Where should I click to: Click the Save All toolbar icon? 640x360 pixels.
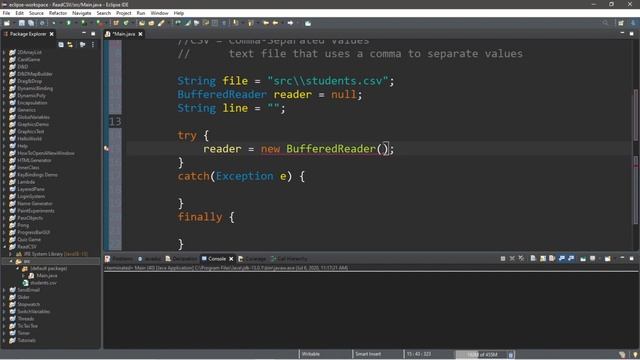(x=31, y=23)
